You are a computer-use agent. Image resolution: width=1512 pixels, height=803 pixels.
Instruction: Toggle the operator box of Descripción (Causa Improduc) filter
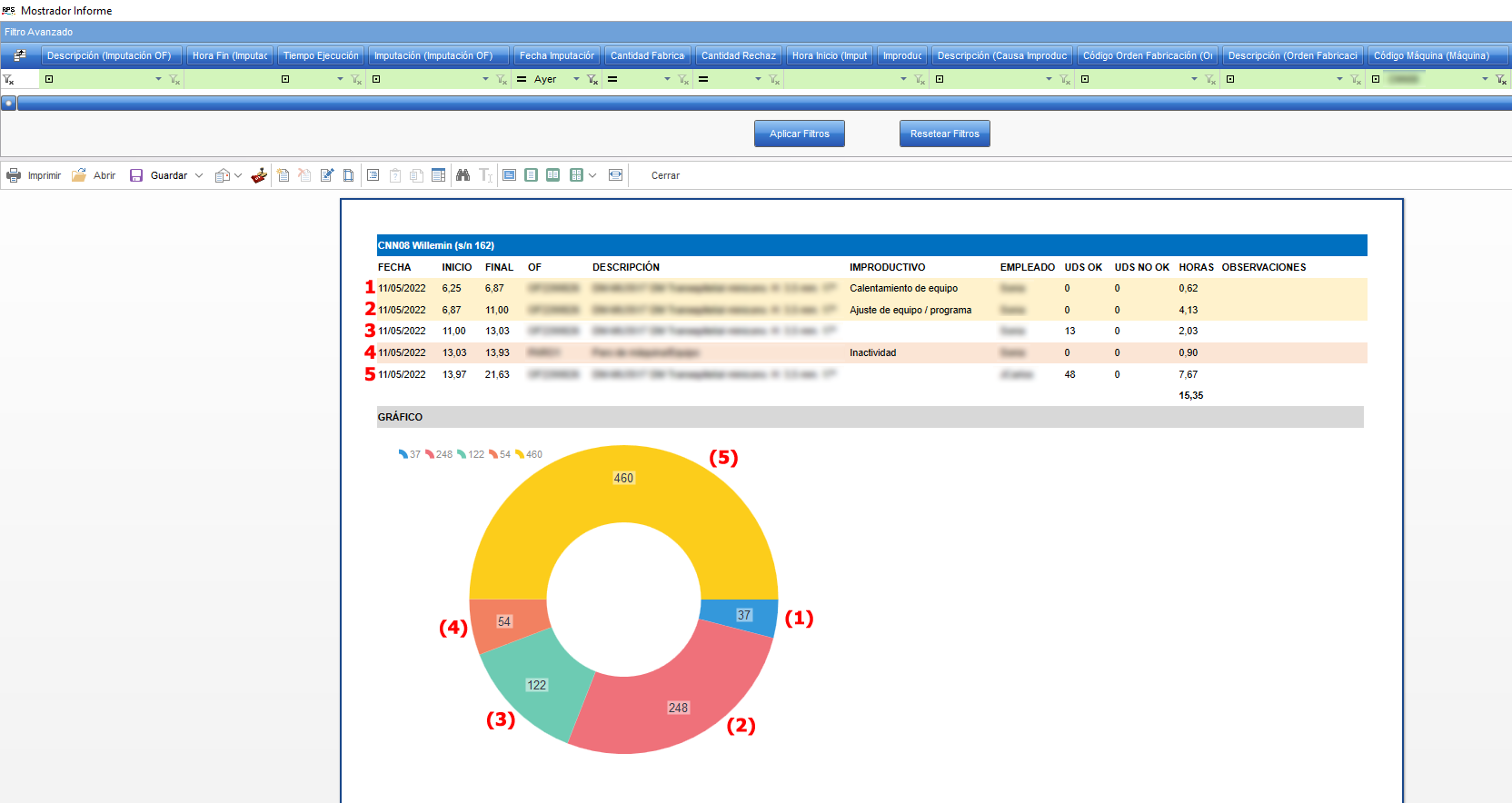pyautogui.click(x=940, y=79)
